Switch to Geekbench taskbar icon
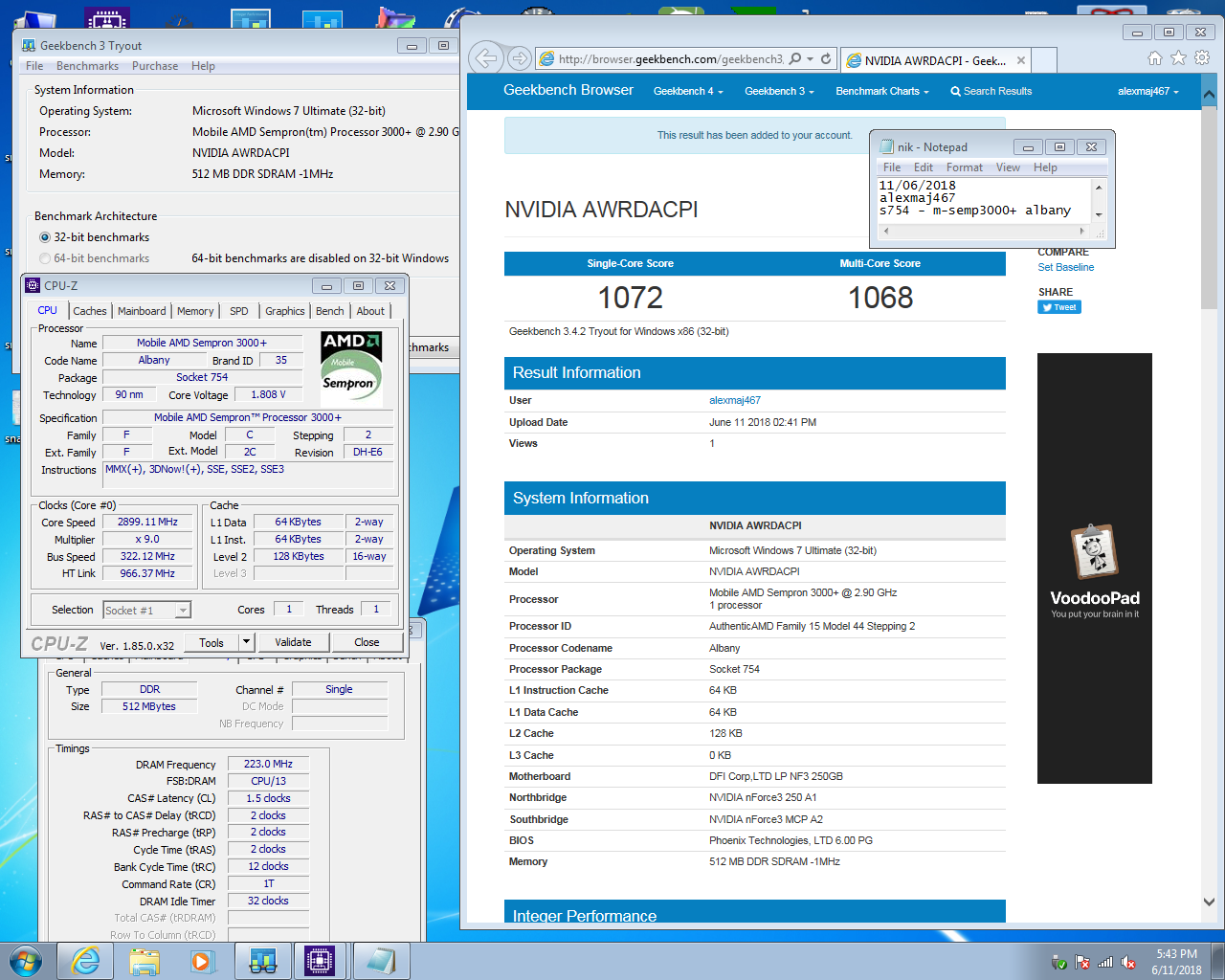Viewport: 1225px width, 980px height. point(262,961)
